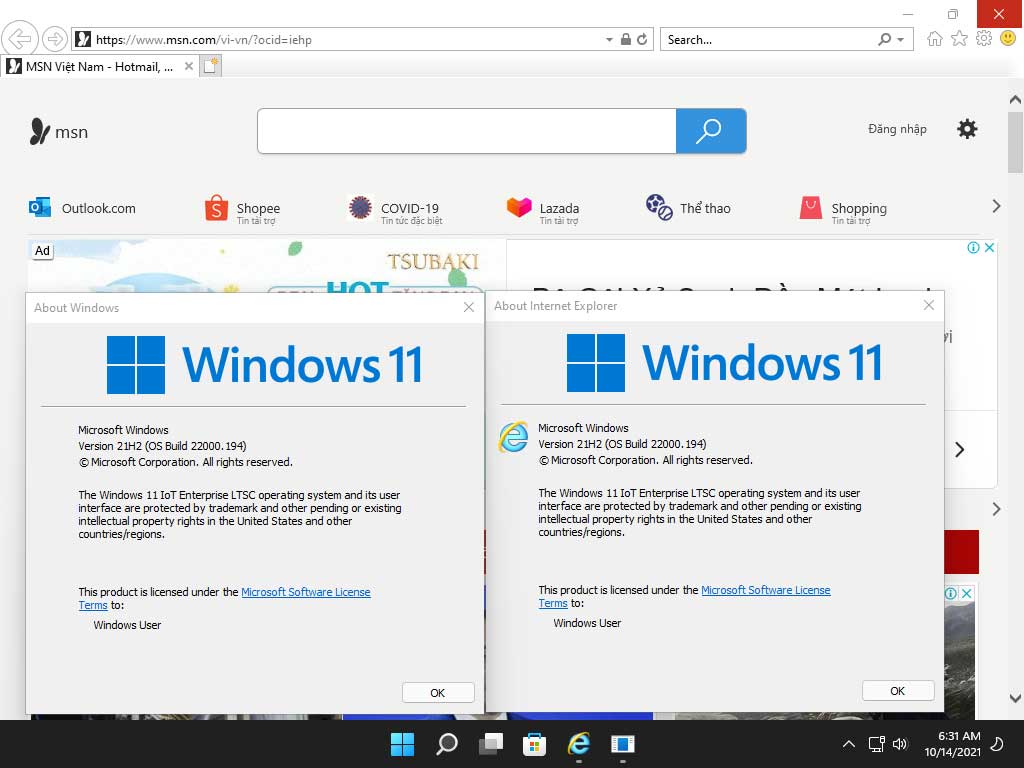The width and height of the screenshot is (1024, 768).
Task: Click OK in About Internet Explorer dialog
Action: click(898, 690)
